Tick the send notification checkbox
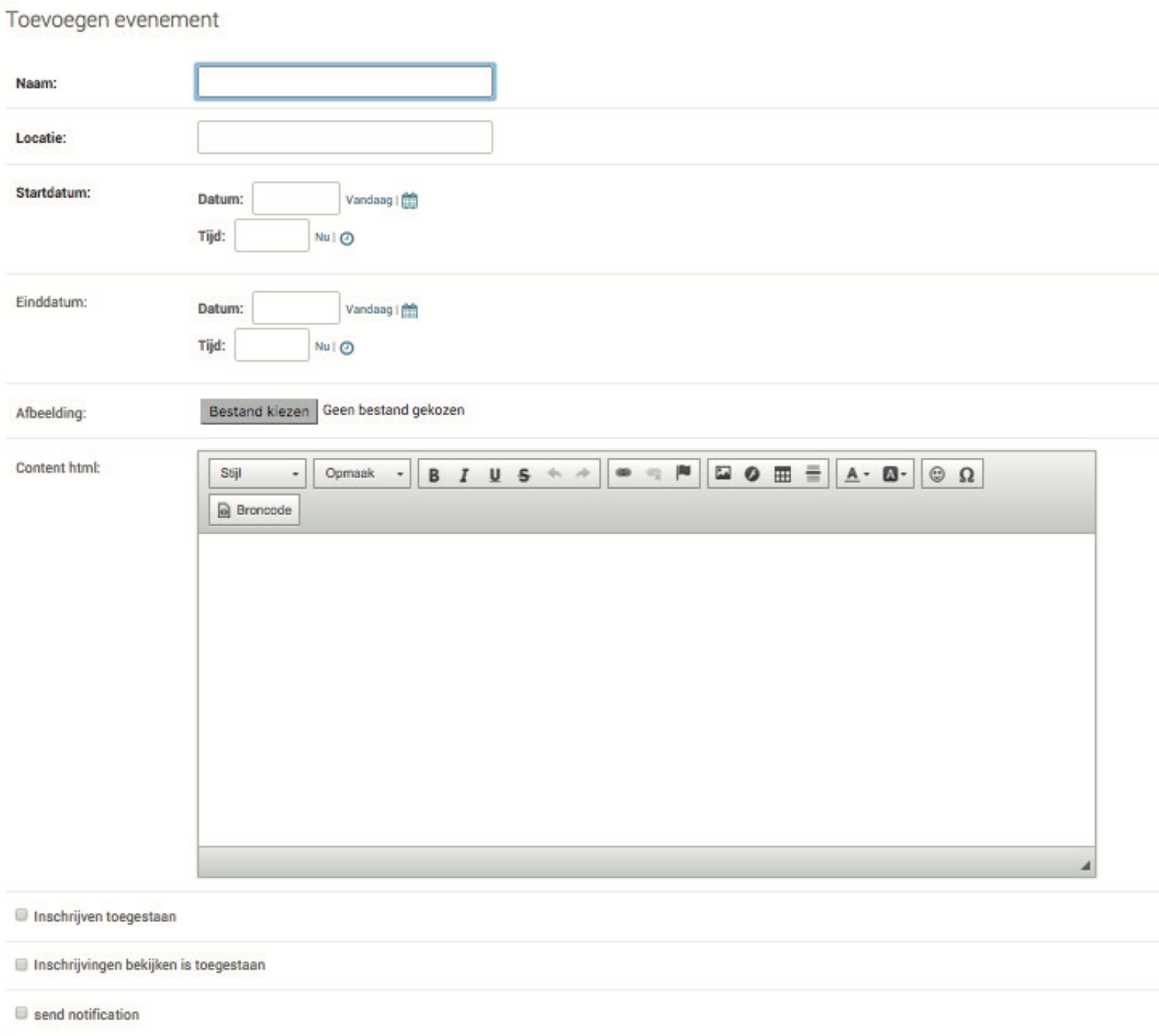Image resolution: width=1159 pixels, height=1036 pixels. 22,1013
